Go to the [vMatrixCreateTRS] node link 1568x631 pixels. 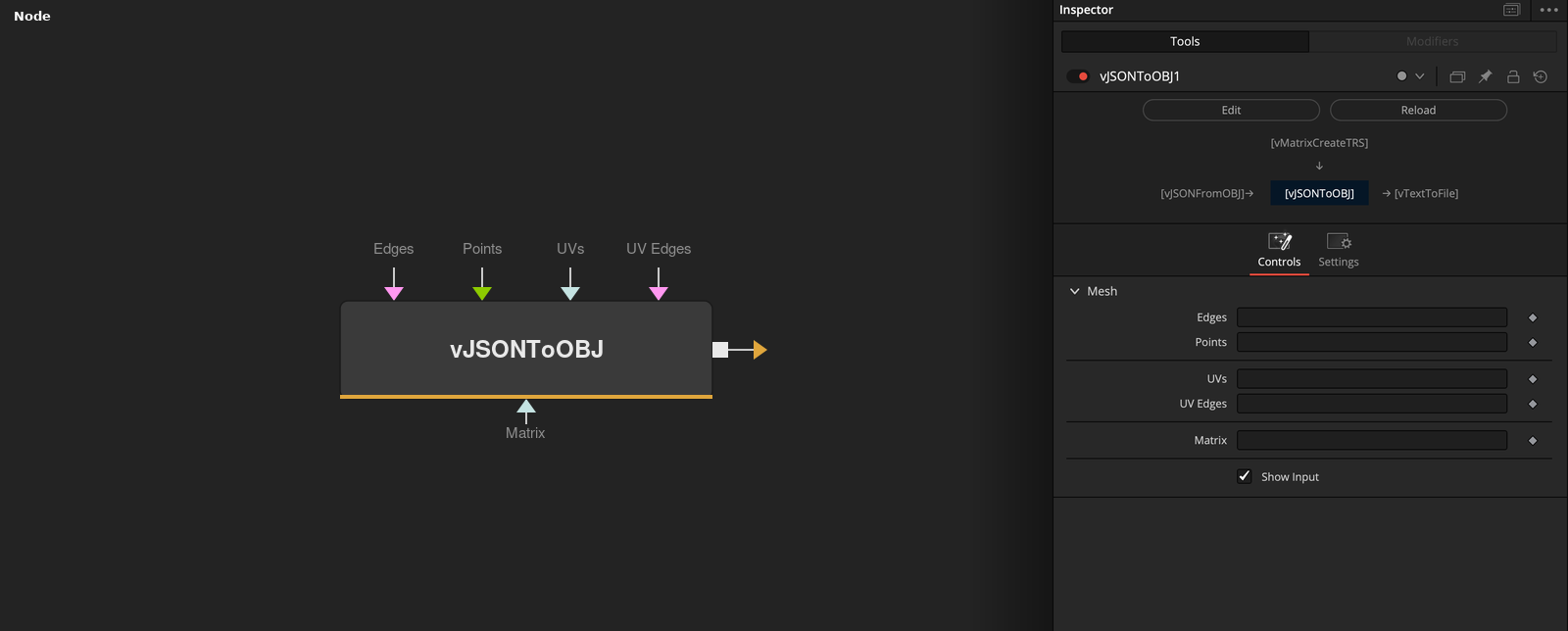tap(1319, 143)
